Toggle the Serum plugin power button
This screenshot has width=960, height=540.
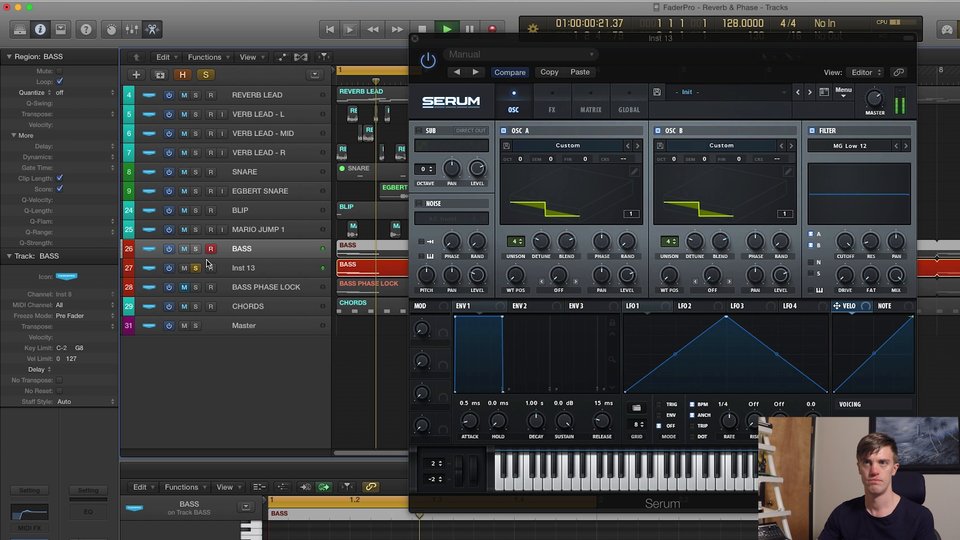coord(428,61)
